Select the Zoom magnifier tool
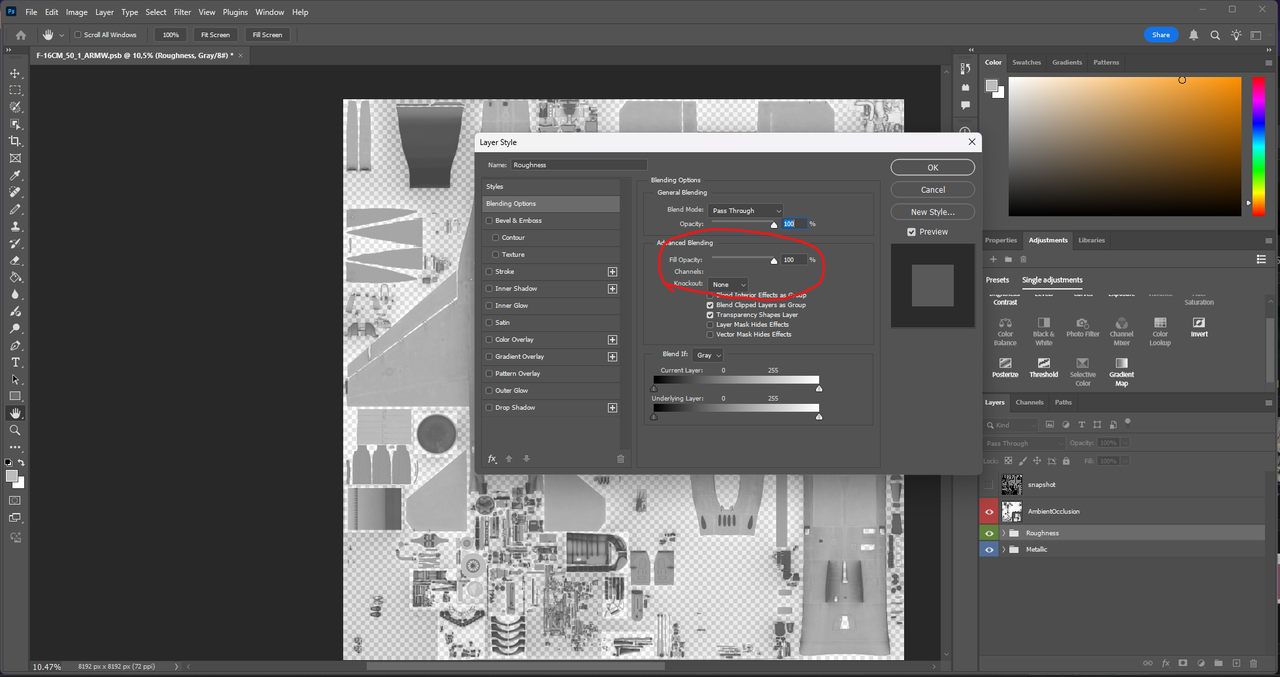The height and width of the screenshot is (677, 1280). pos(15,430)
